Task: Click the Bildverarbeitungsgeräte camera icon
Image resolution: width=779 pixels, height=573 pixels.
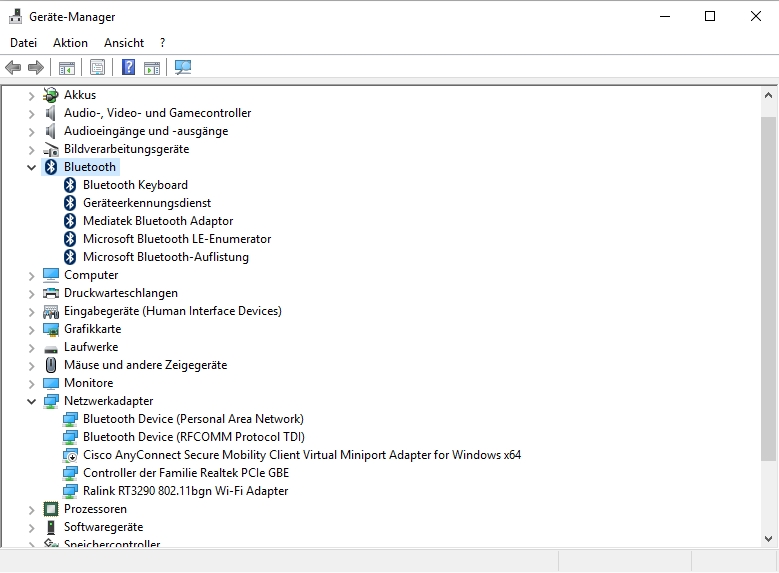Action: 51,149
